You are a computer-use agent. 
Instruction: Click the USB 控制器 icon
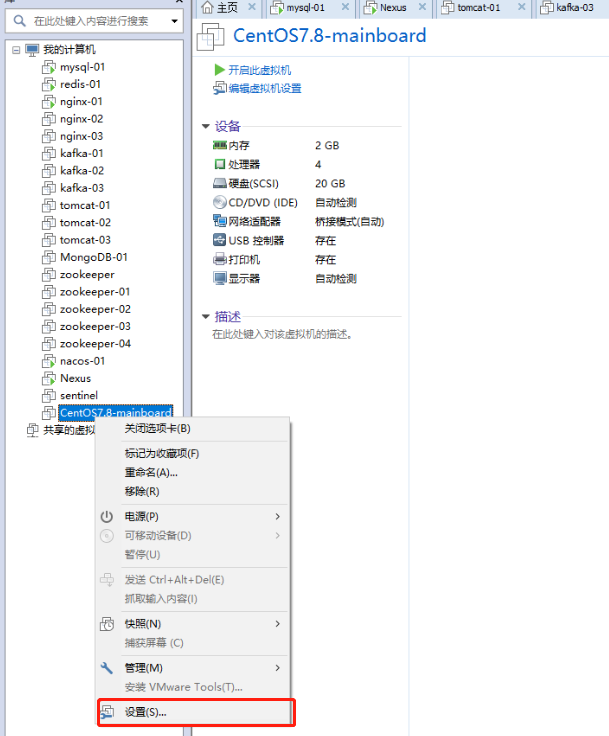click(x=220, y=240)
